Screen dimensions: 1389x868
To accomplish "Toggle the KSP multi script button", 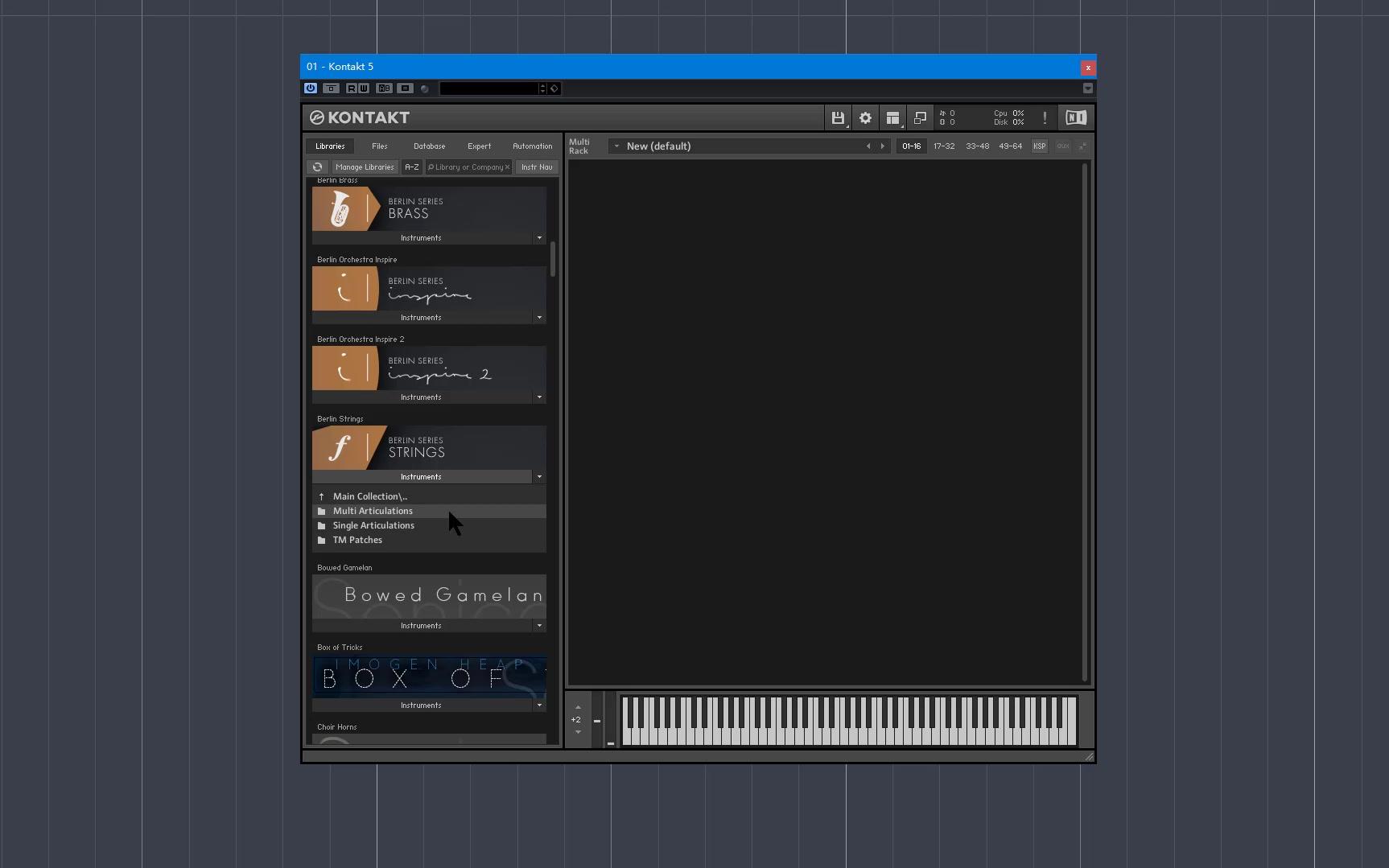I will point(1040,146).
